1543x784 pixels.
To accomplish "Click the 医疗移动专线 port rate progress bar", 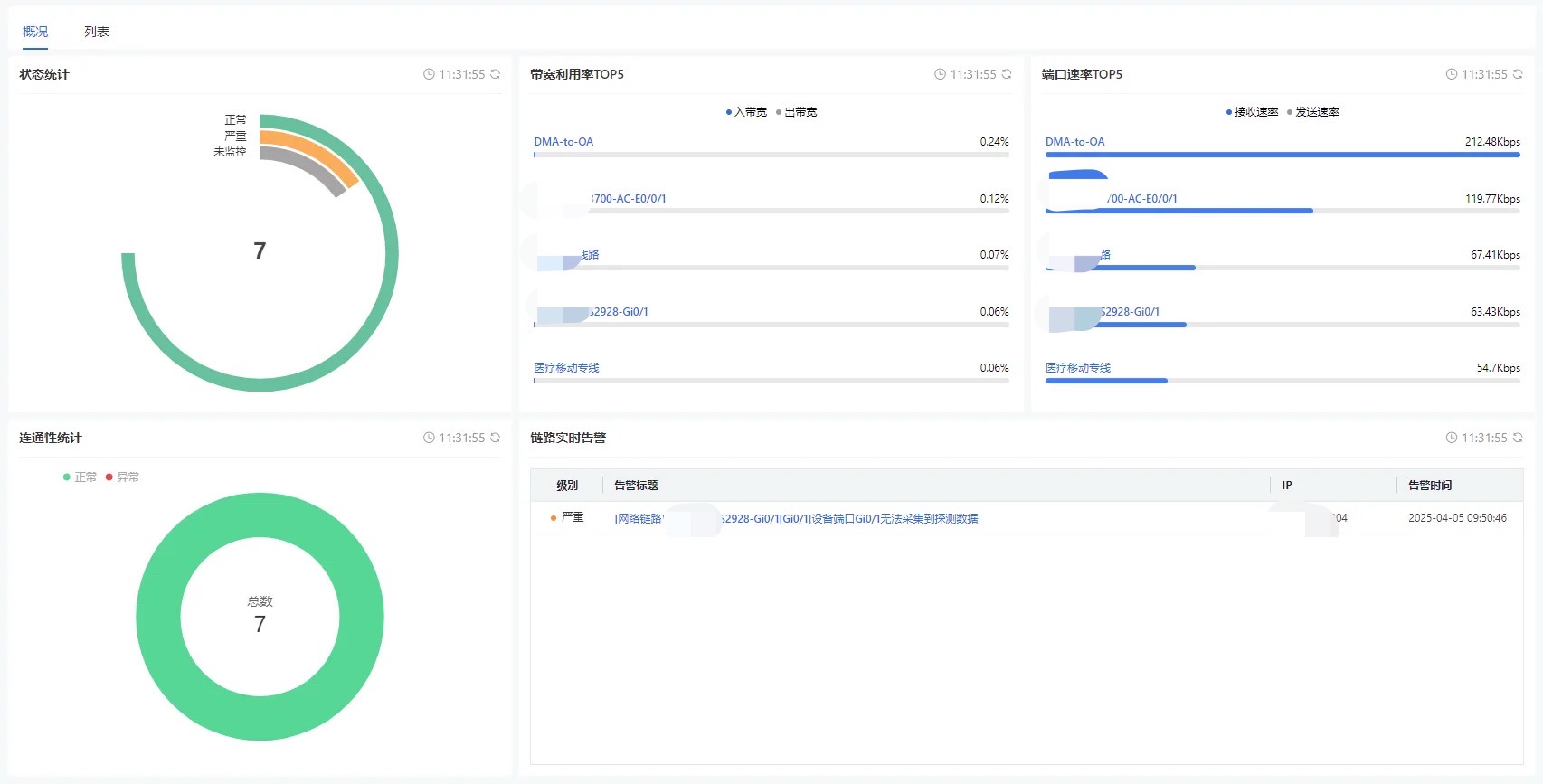I will pyautogui.click(x=1283, y=381).
